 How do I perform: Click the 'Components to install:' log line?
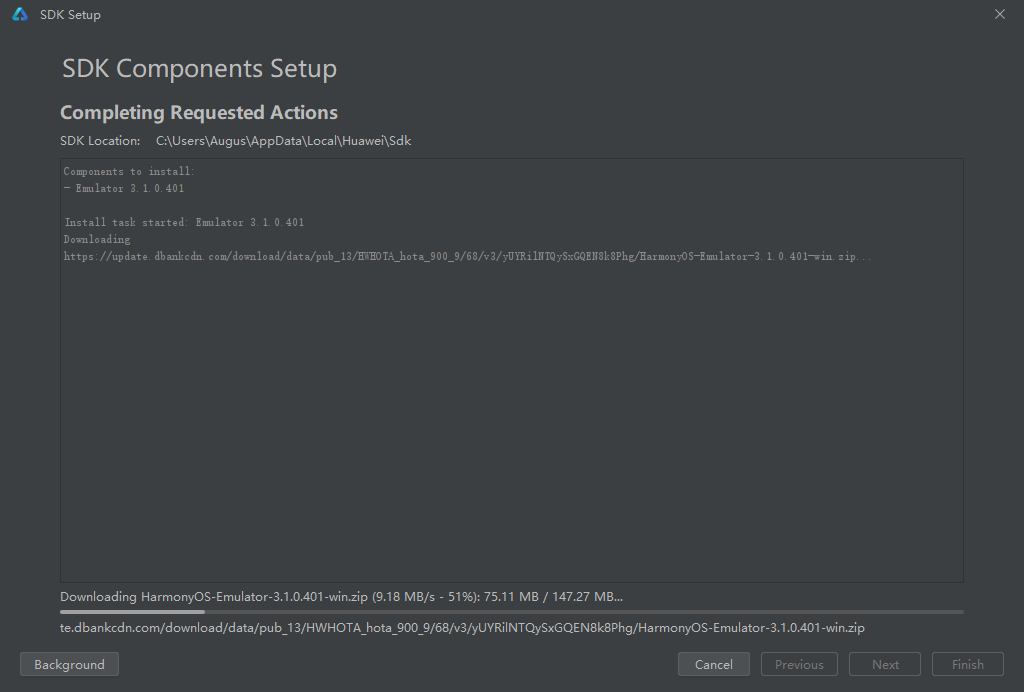pyautogui.click(x=129, y=171)
